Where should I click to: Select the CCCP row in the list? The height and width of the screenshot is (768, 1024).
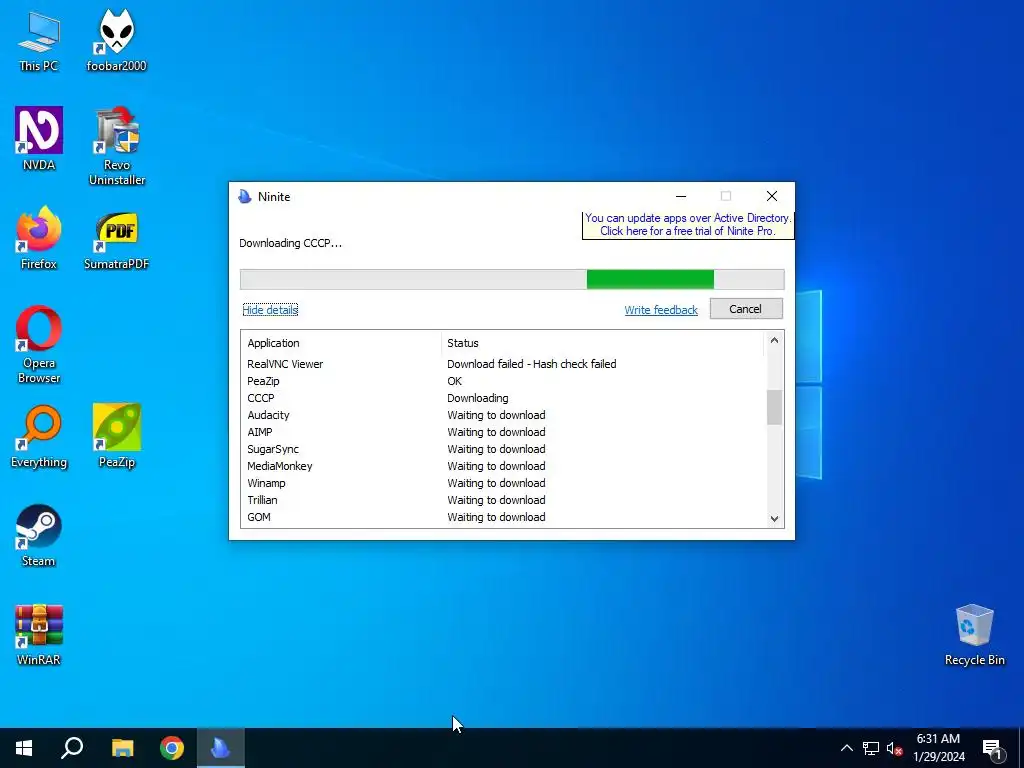(x=503, y=398)
